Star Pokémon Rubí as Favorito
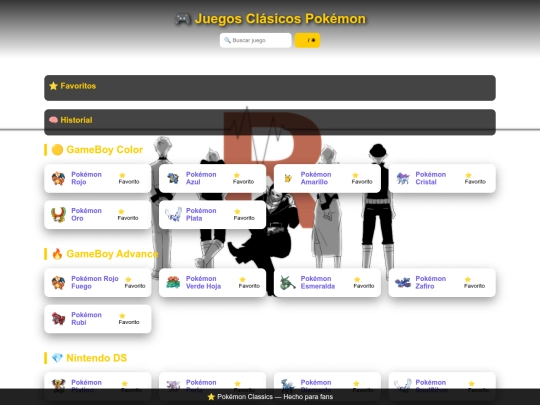 [x=129, y=319]
